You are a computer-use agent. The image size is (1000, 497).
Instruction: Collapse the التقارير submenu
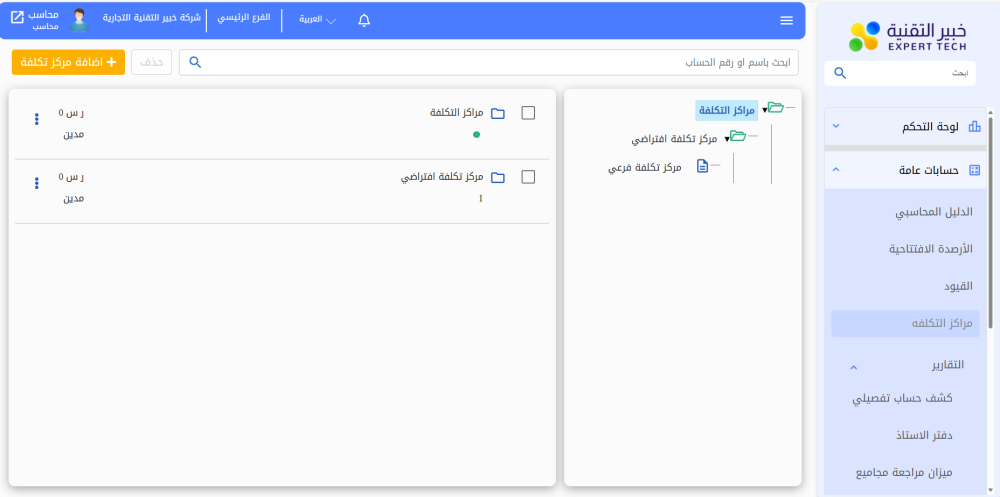853,367
